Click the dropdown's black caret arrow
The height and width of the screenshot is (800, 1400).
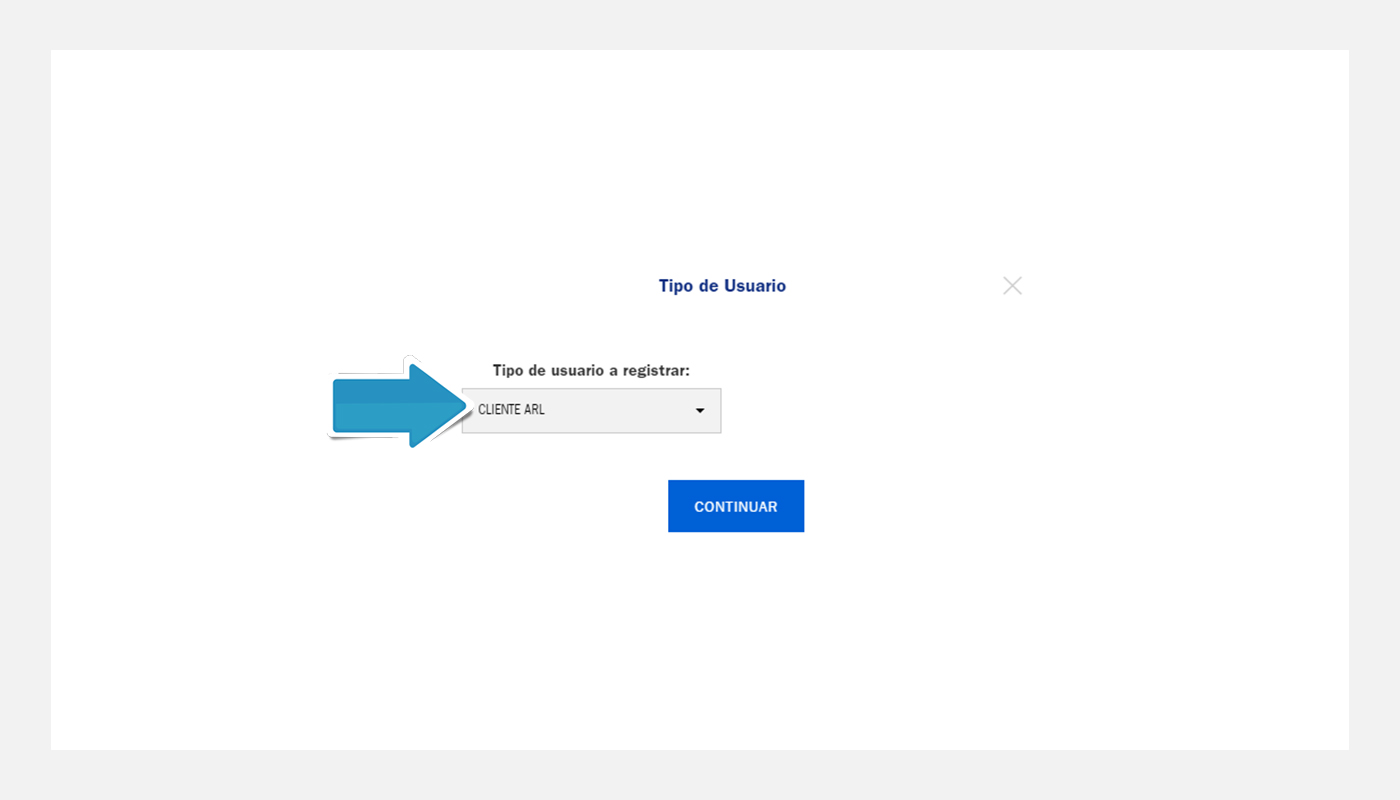pyautogui.click(x=700, y=411)
